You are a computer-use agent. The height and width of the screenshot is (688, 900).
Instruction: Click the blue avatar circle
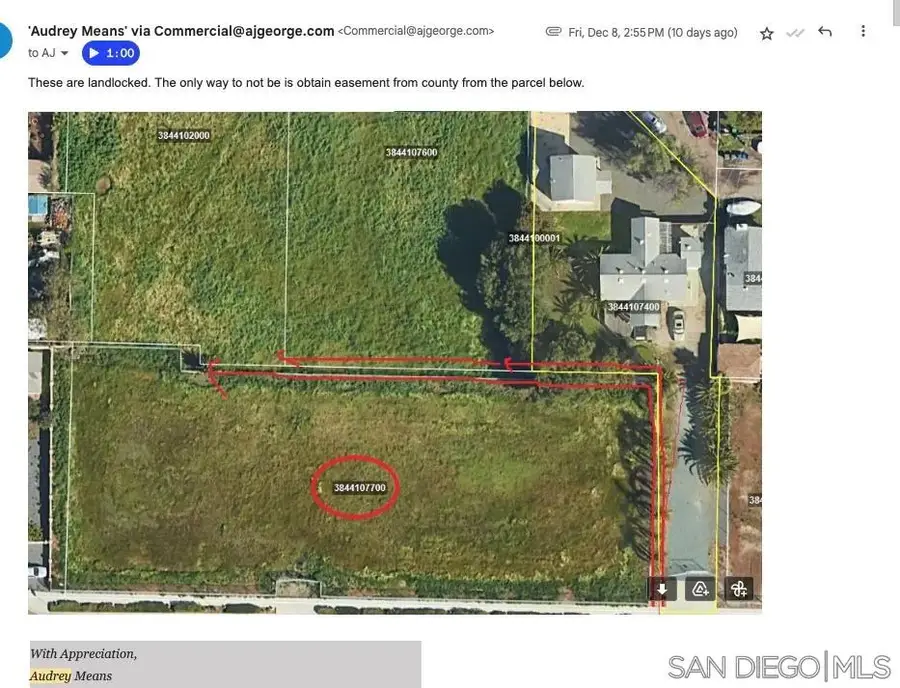pos(5,38)
